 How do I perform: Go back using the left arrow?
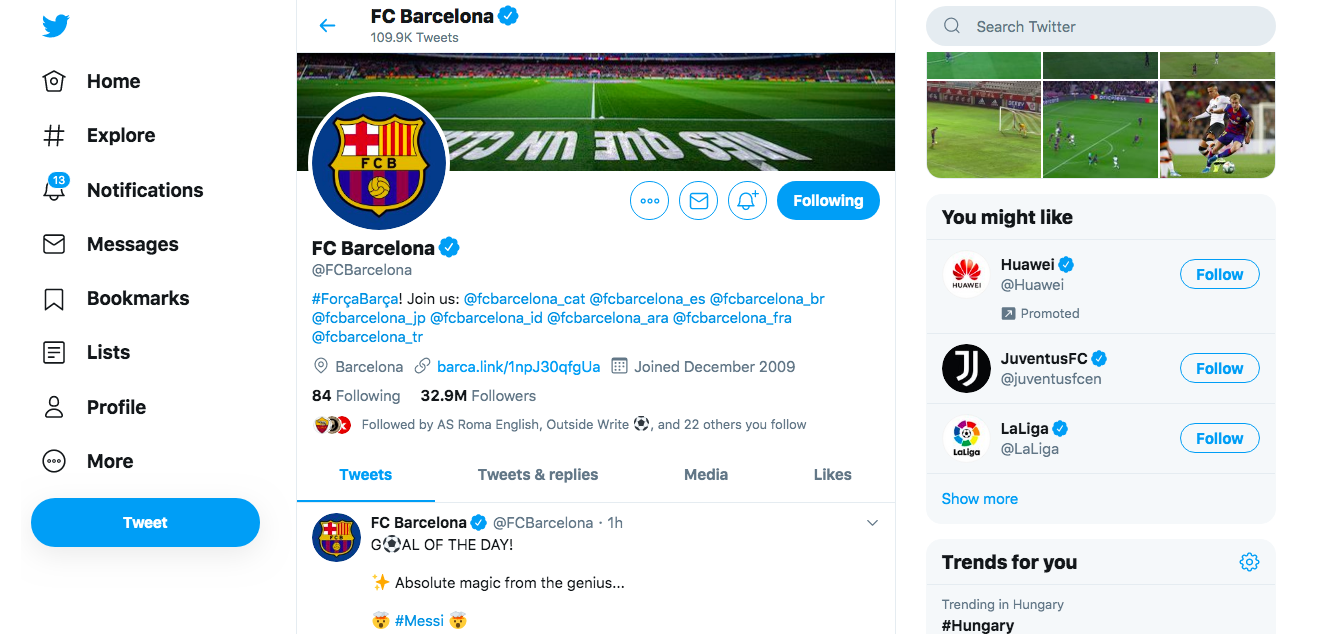[327, 26]
